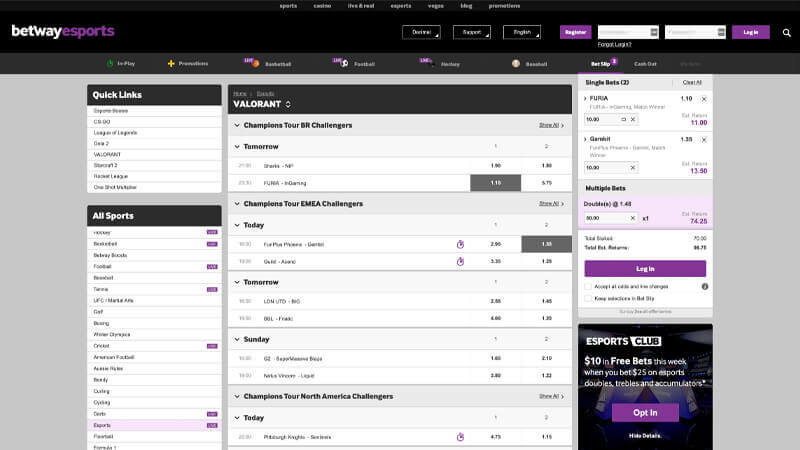Click the Bet Slip count badge
This screenshot has width=800, height=450.
(614, 61)
